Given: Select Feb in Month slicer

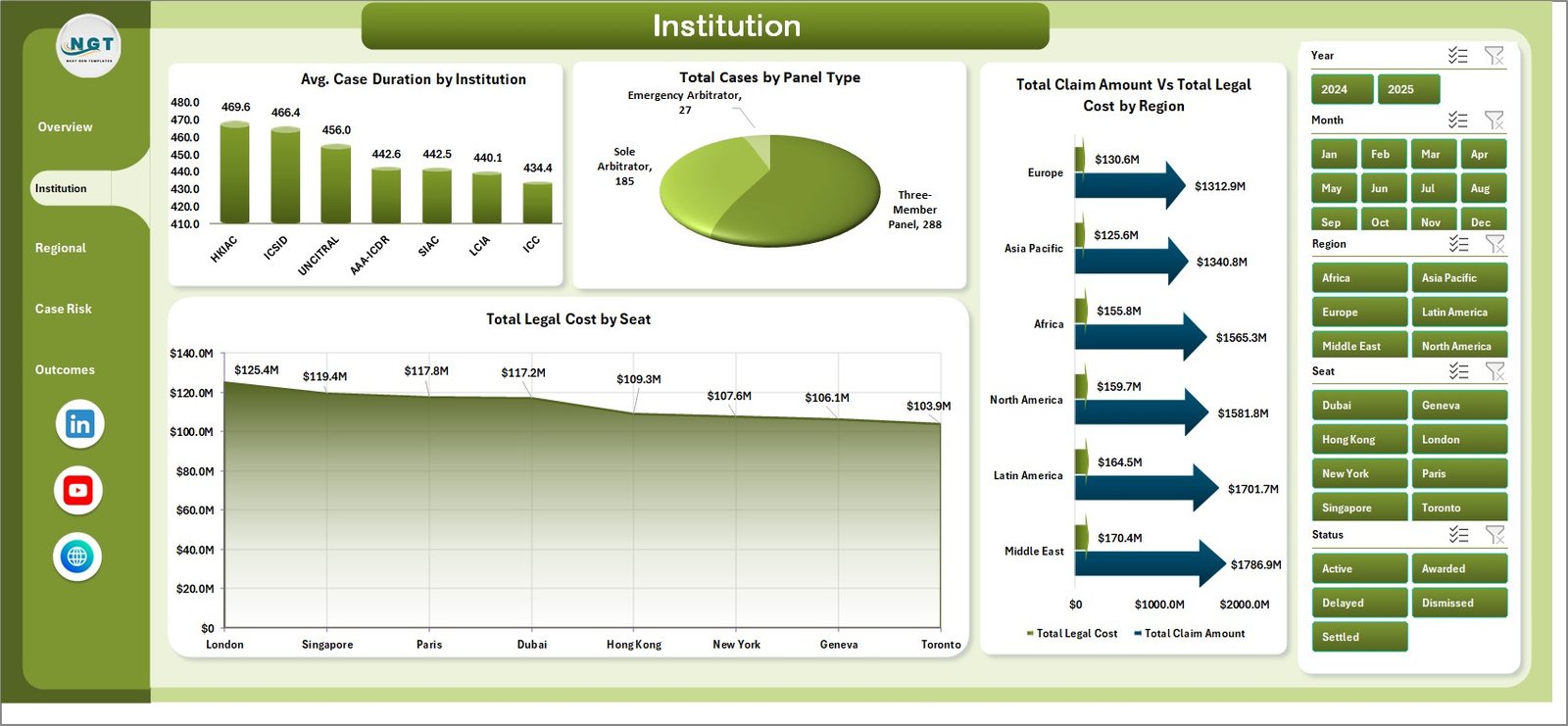Looking at the screenshot, I should tap(1384, 154).
